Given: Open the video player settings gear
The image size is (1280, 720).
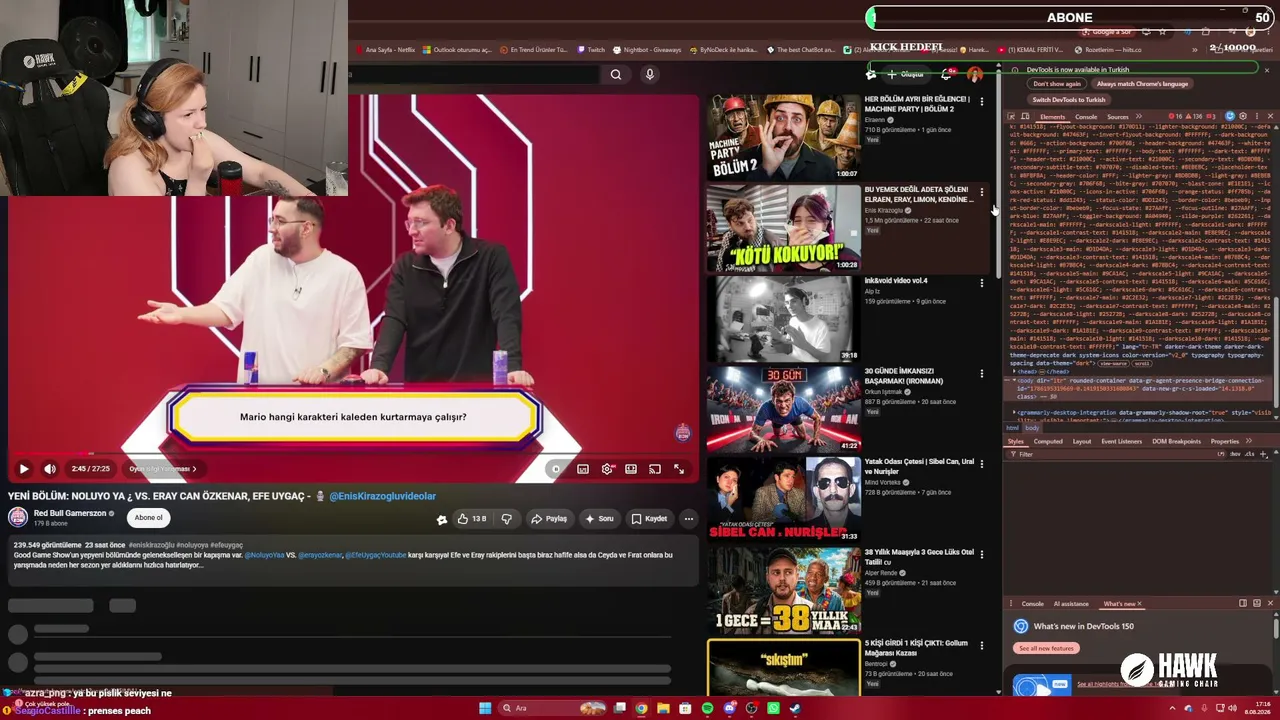Looking at the screenshot, I should coord(607,469).
